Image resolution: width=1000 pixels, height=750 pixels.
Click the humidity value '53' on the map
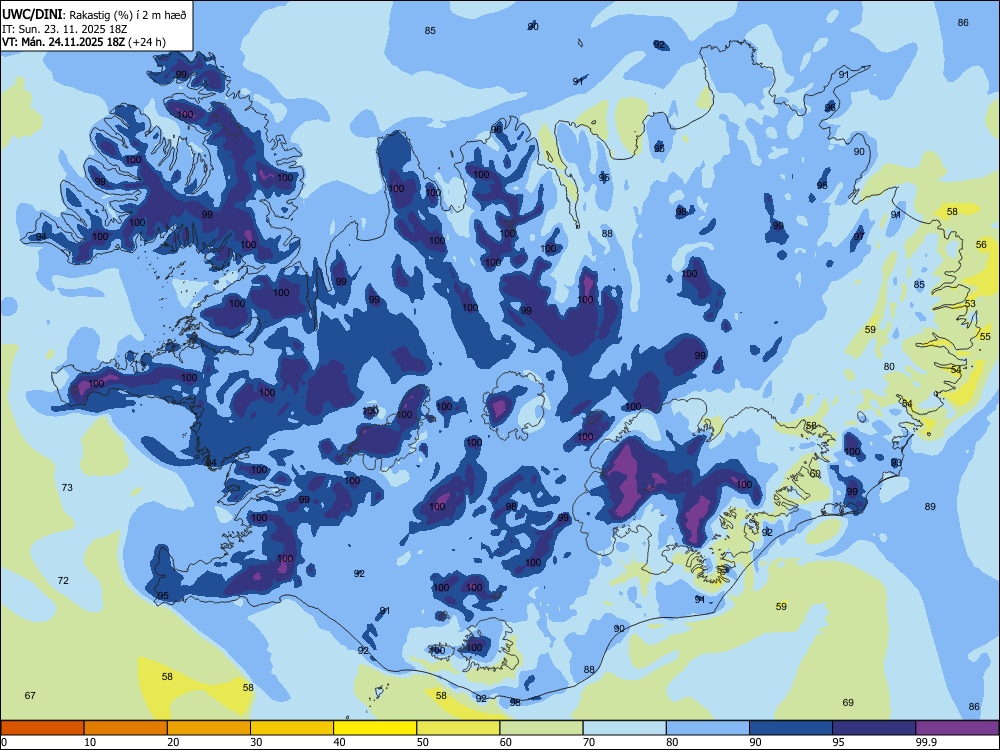tap(970, 304)
